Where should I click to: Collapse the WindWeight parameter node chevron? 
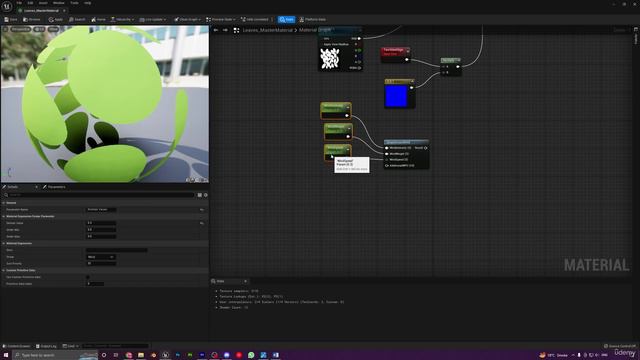click(x=349, y=129)
